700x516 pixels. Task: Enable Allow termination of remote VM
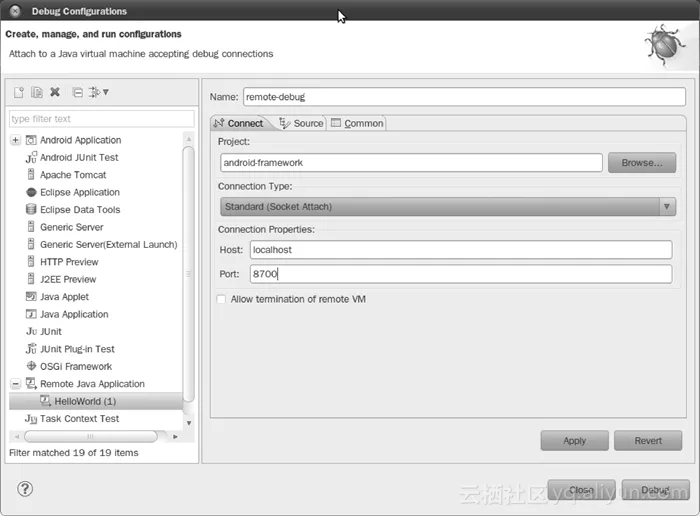click(x=222, y=299)
